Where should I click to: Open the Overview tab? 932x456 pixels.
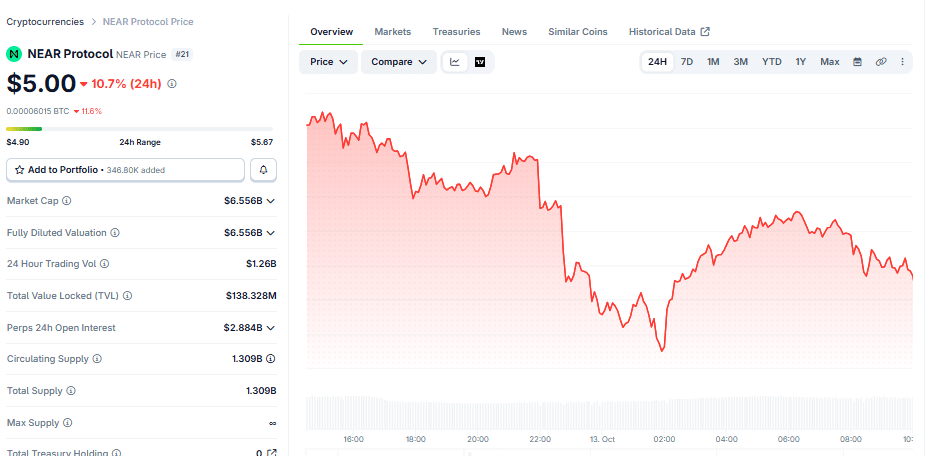331,32
